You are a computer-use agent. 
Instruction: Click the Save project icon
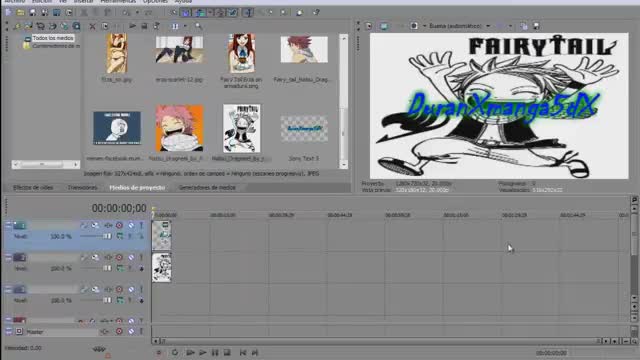tap(33, 13)
